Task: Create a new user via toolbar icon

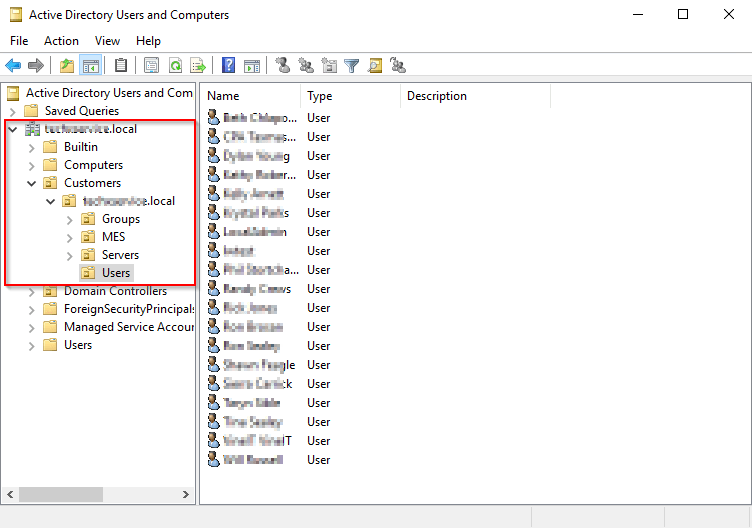Action: pyautogui.click(x=282, y=65)
